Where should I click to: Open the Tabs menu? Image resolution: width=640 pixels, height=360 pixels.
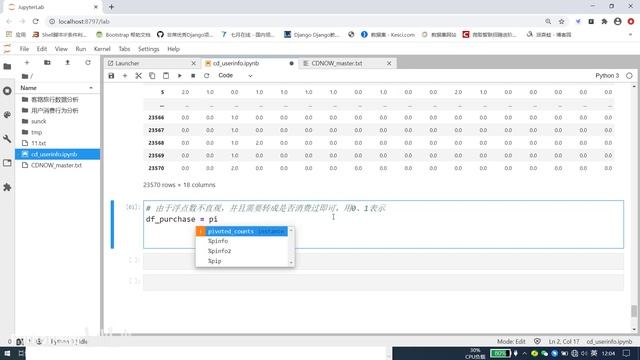pyautogui.click(x=124, y=49)
